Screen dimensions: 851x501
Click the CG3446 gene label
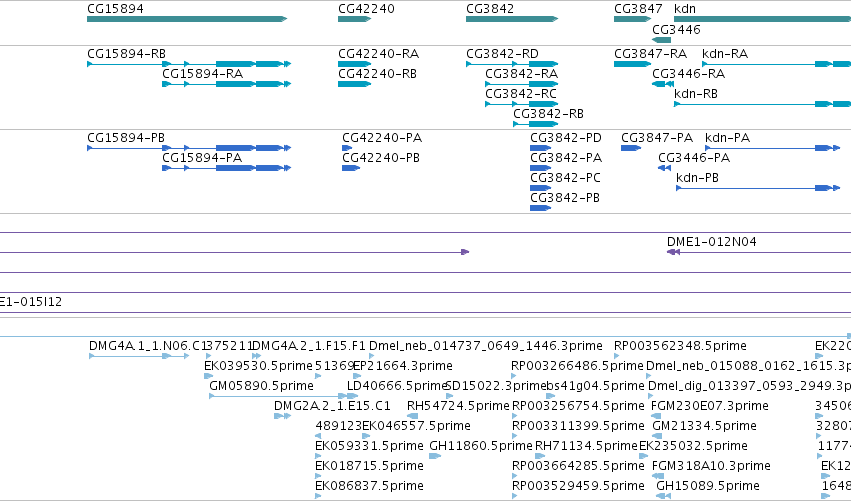pyautogui.click(x=676, y=29)
